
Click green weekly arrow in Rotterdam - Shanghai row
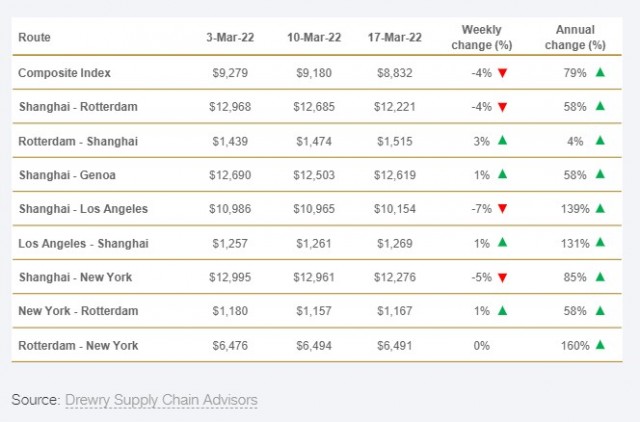click(x=502, y=140)
